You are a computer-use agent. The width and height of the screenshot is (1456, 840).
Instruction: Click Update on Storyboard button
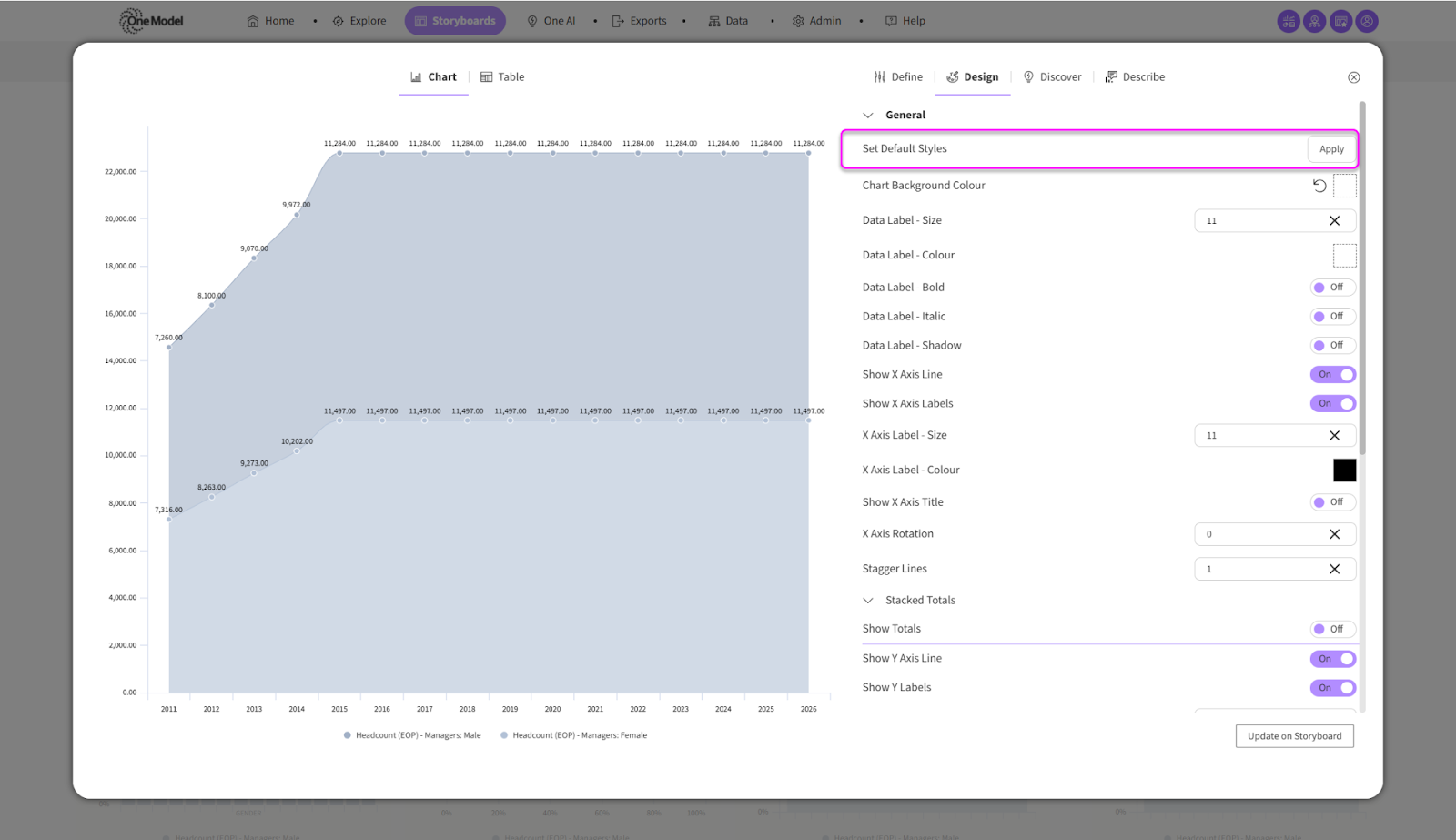[1294, 736]
